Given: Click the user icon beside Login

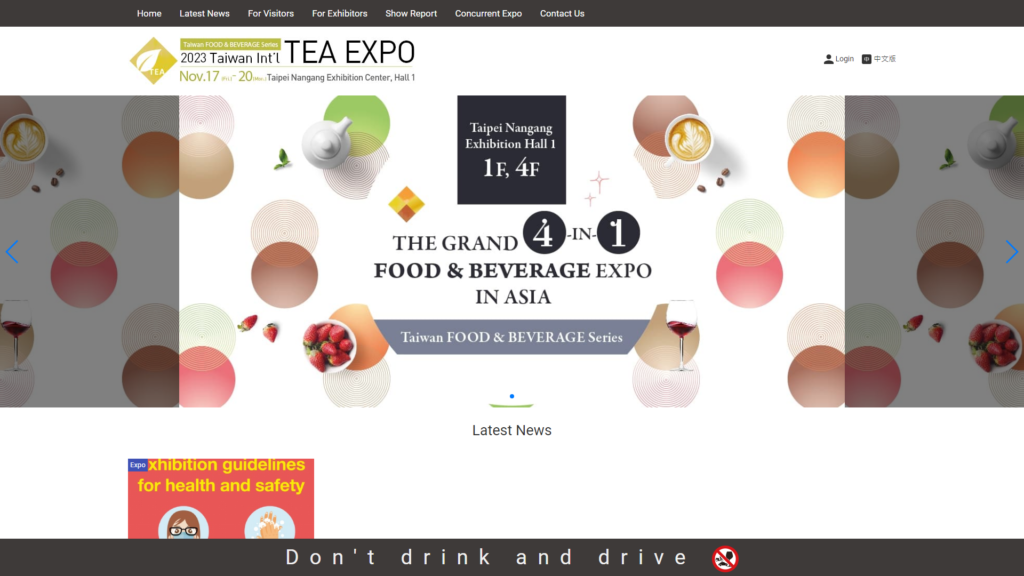Looking at the screenshot, I should (x=828, y=59).
